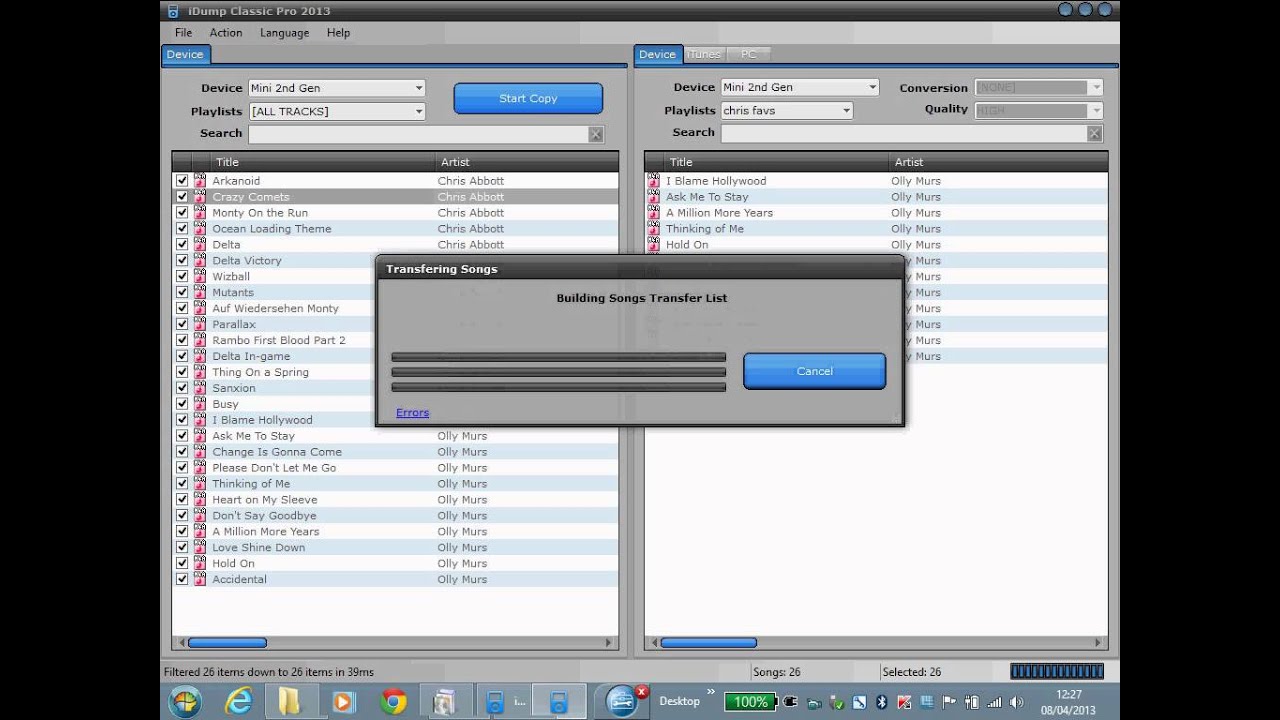Uncheck the Hold On checkbox in the left list

(x=182, y=563)
